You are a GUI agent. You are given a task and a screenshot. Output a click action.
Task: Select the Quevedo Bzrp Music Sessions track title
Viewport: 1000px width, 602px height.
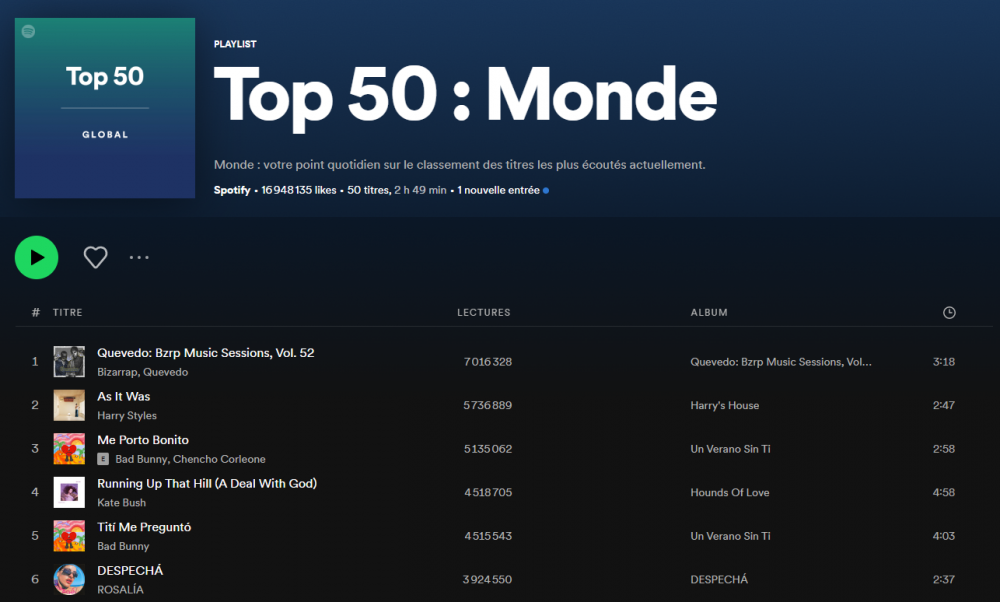205,353
